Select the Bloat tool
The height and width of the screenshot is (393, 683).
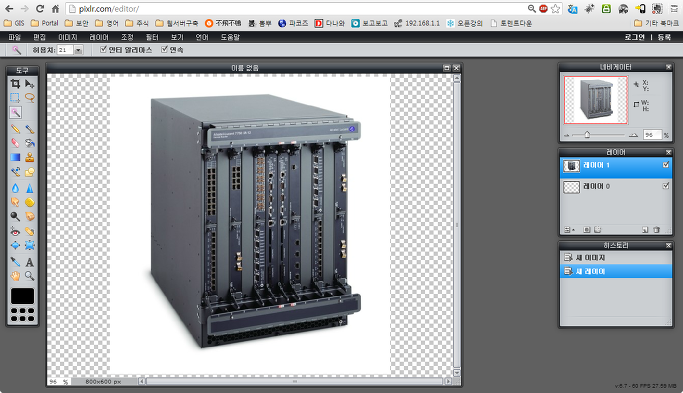(x=15, y=245)
